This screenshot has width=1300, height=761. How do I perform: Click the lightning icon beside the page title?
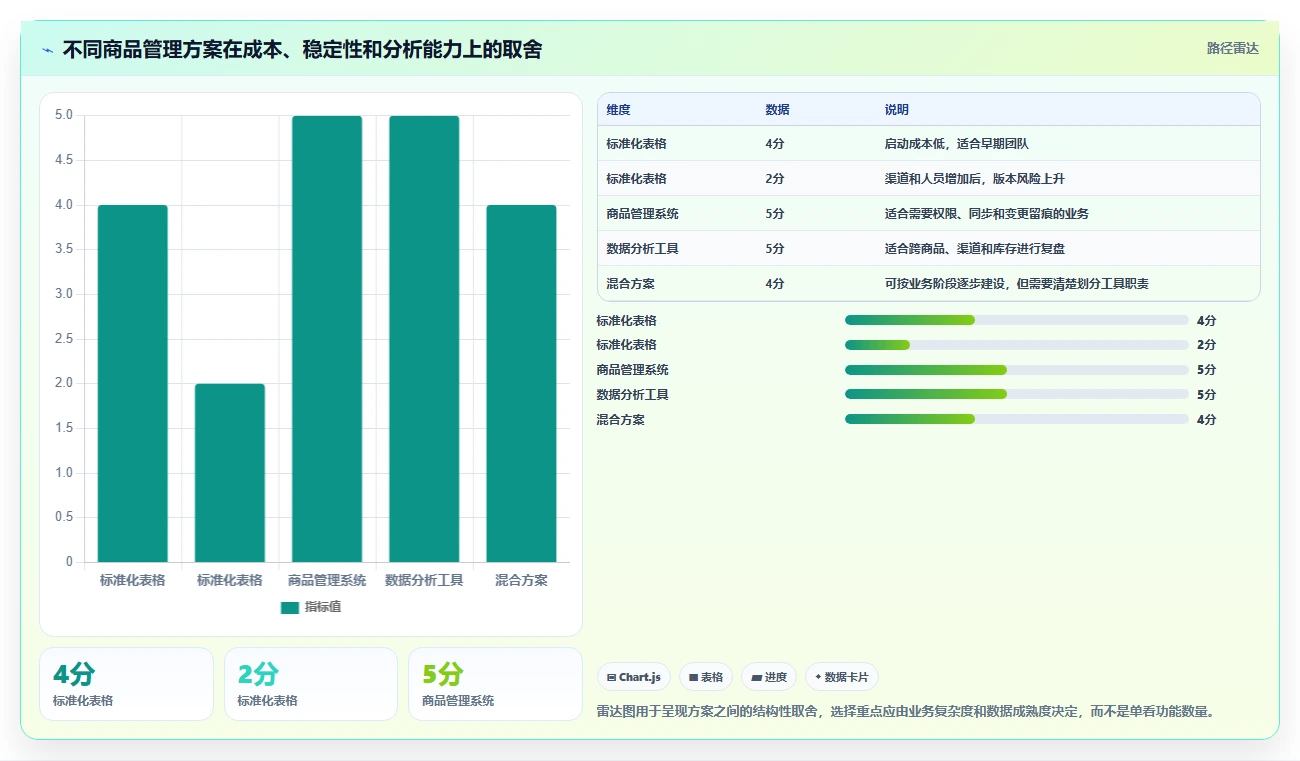tap(48, 50)
